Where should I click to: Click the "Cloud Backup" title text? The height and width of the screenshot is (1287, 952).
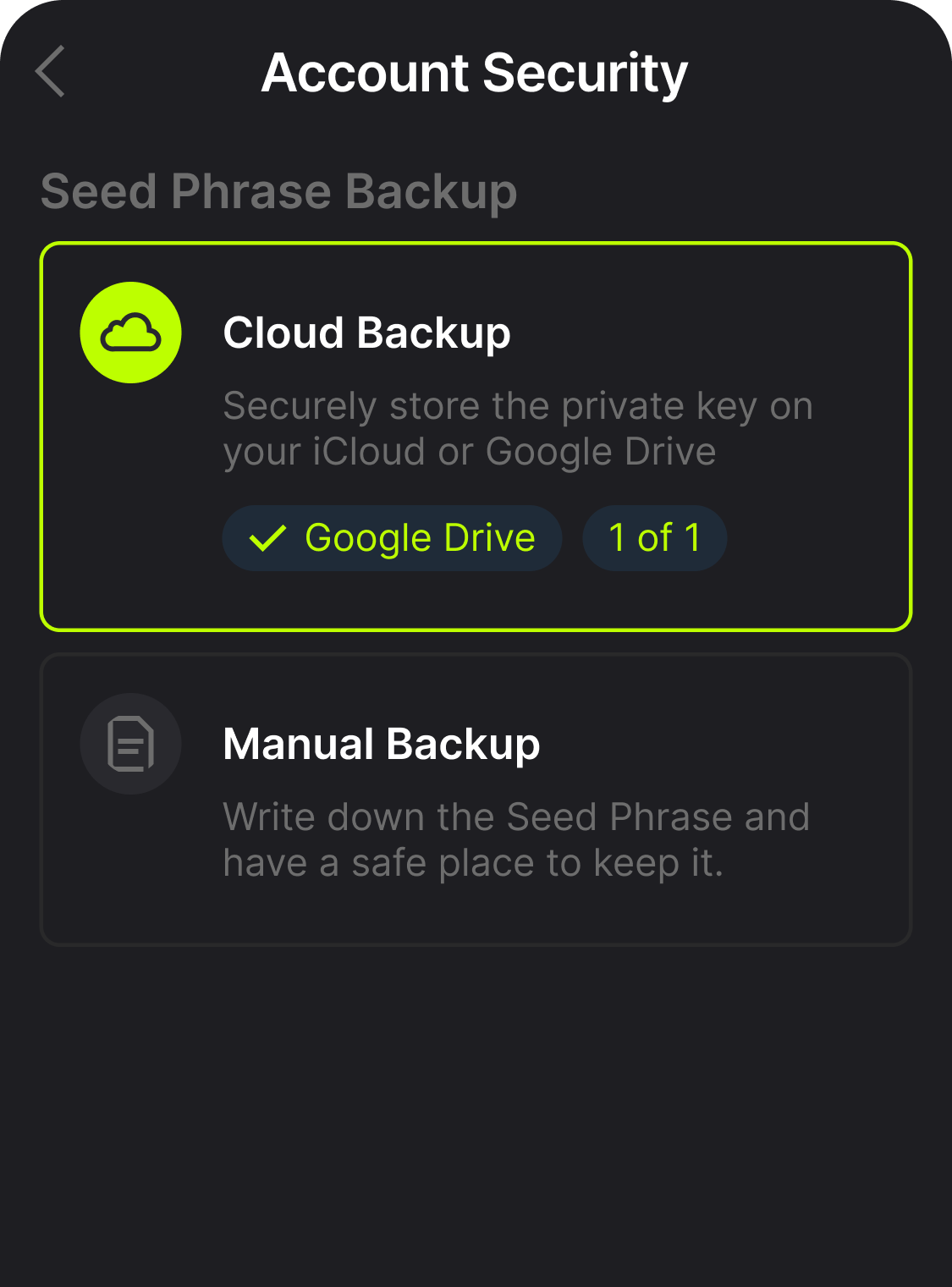click(x=366, y=333)
